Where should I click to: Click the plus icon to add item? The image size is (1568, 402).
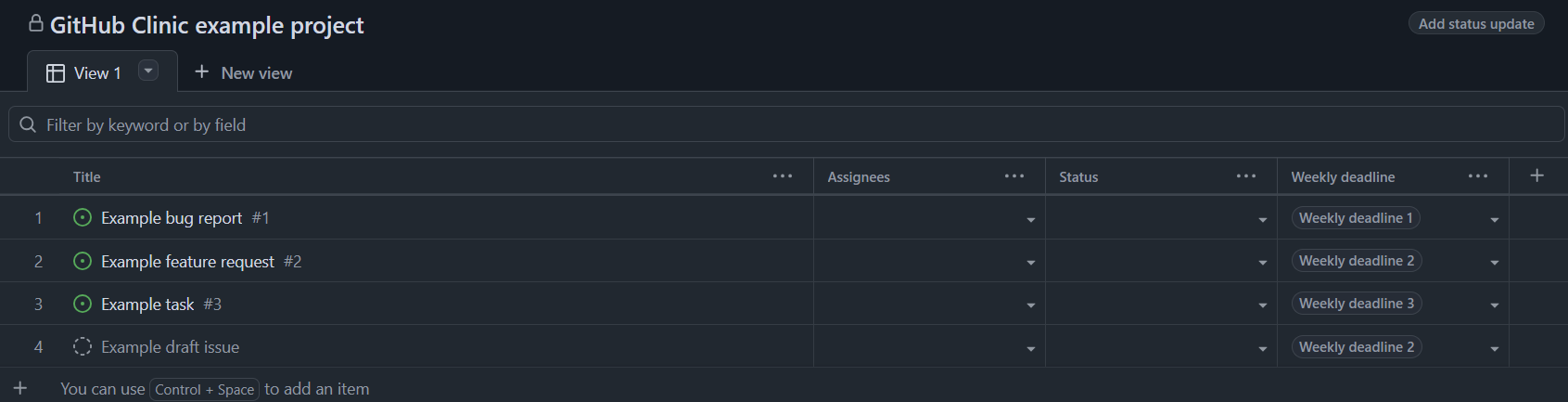[x=20, y=388]
